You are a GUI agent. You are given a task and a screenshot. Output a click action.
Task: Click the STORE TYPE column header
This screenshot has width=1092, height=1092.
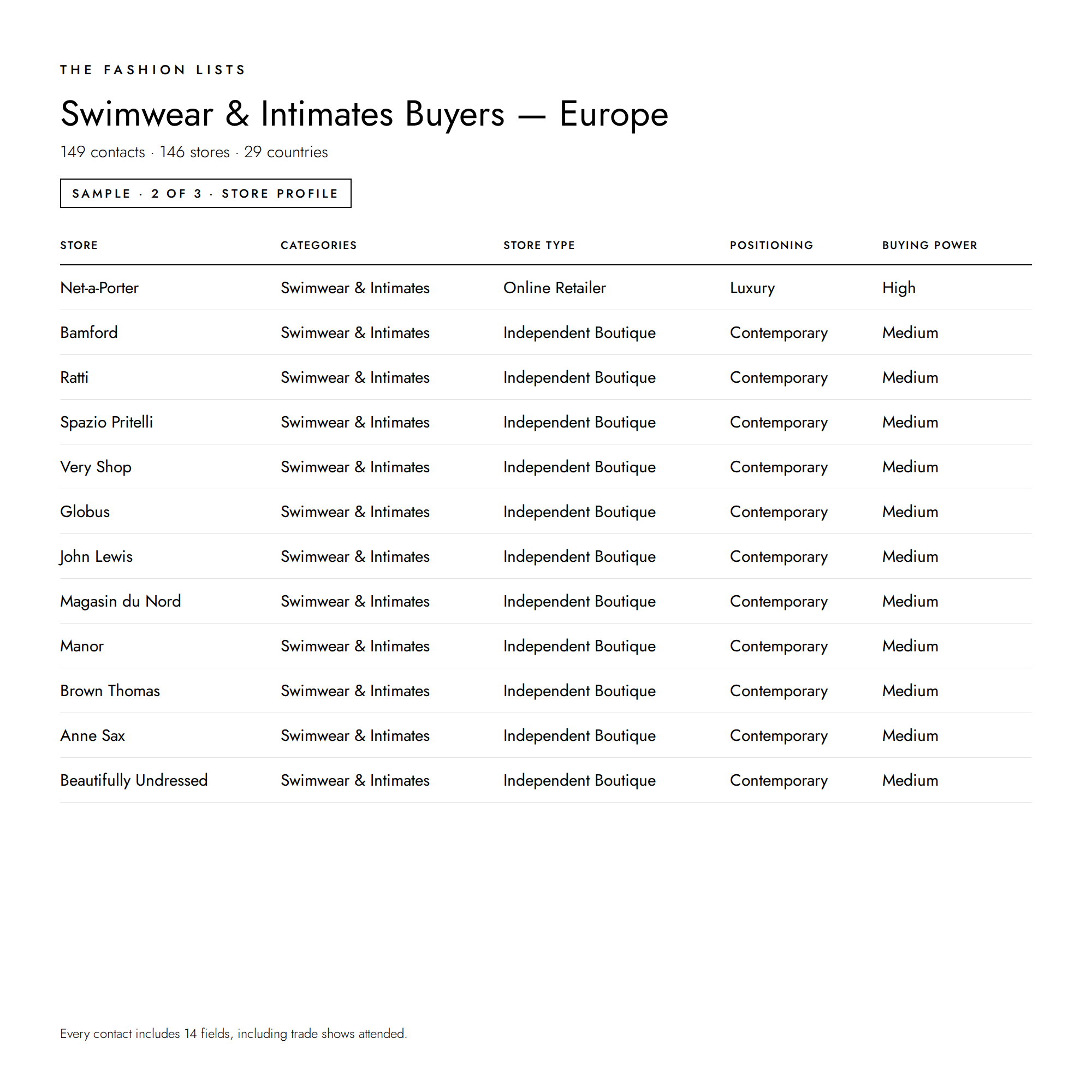[539, 245]
